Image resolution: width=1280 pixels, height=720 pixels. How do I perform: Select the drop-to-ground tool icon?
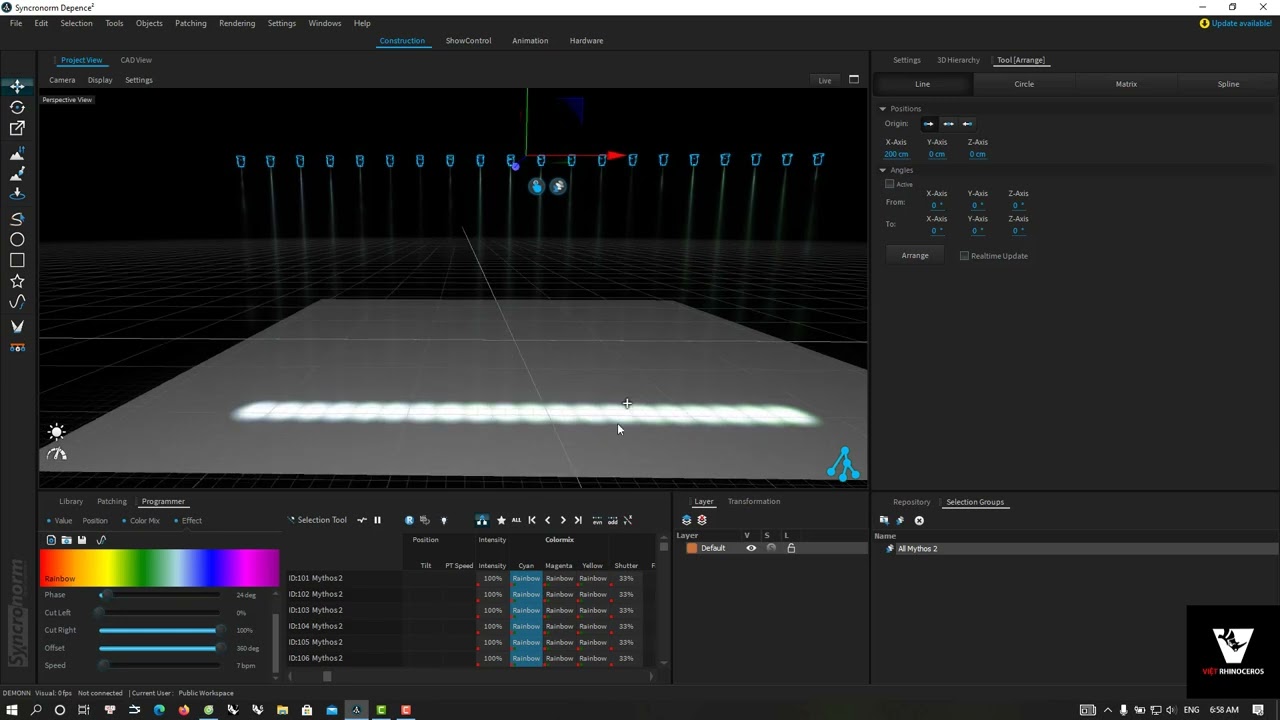[17, 194]
